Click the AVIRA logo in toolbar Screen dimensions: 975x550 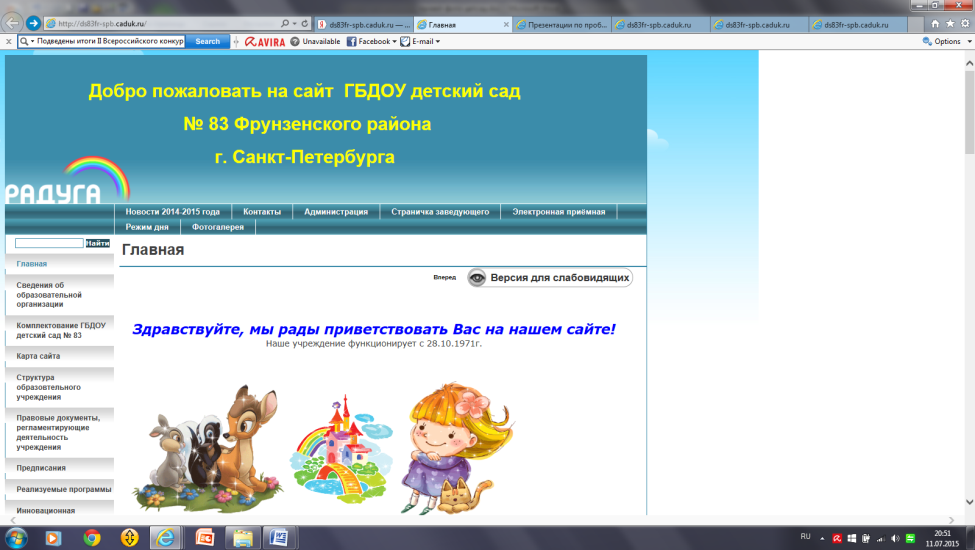coord(265,42)
